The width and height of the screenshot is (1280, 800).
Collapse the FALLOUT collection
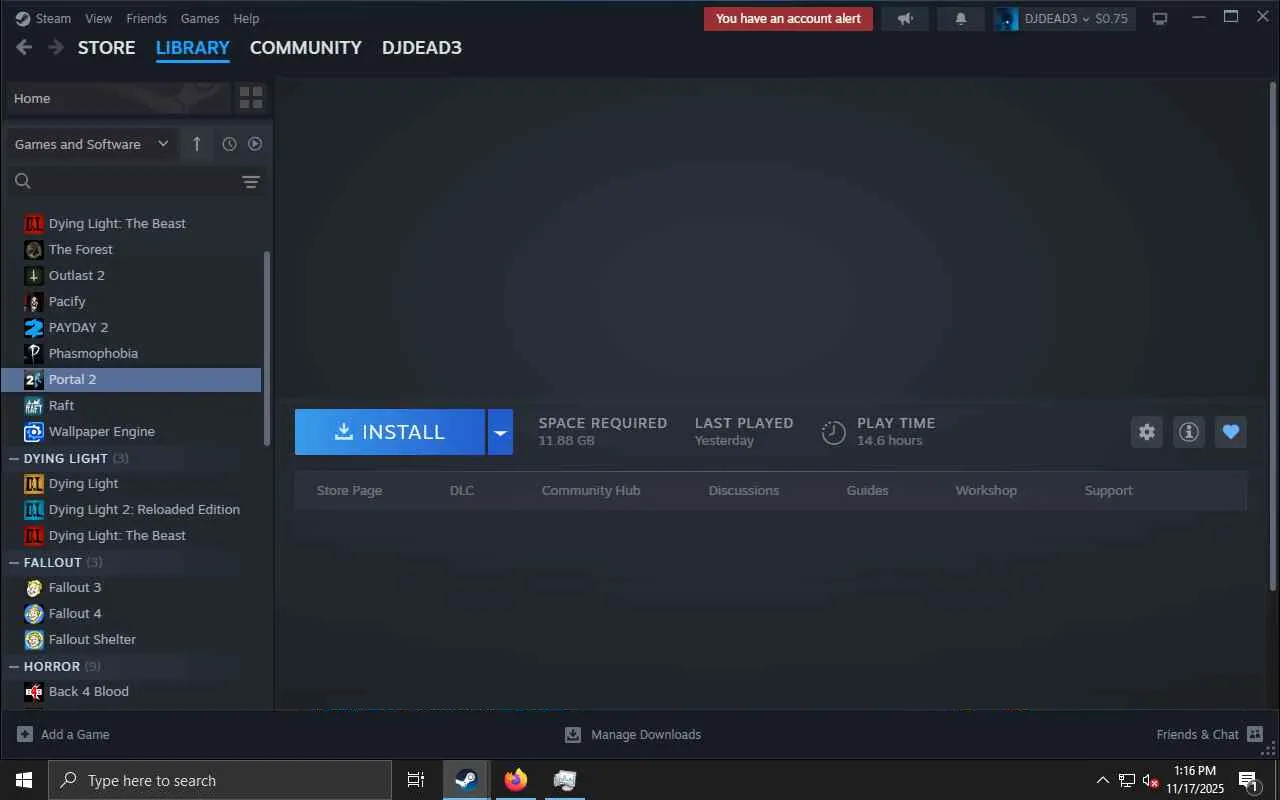tap(14, 562)
